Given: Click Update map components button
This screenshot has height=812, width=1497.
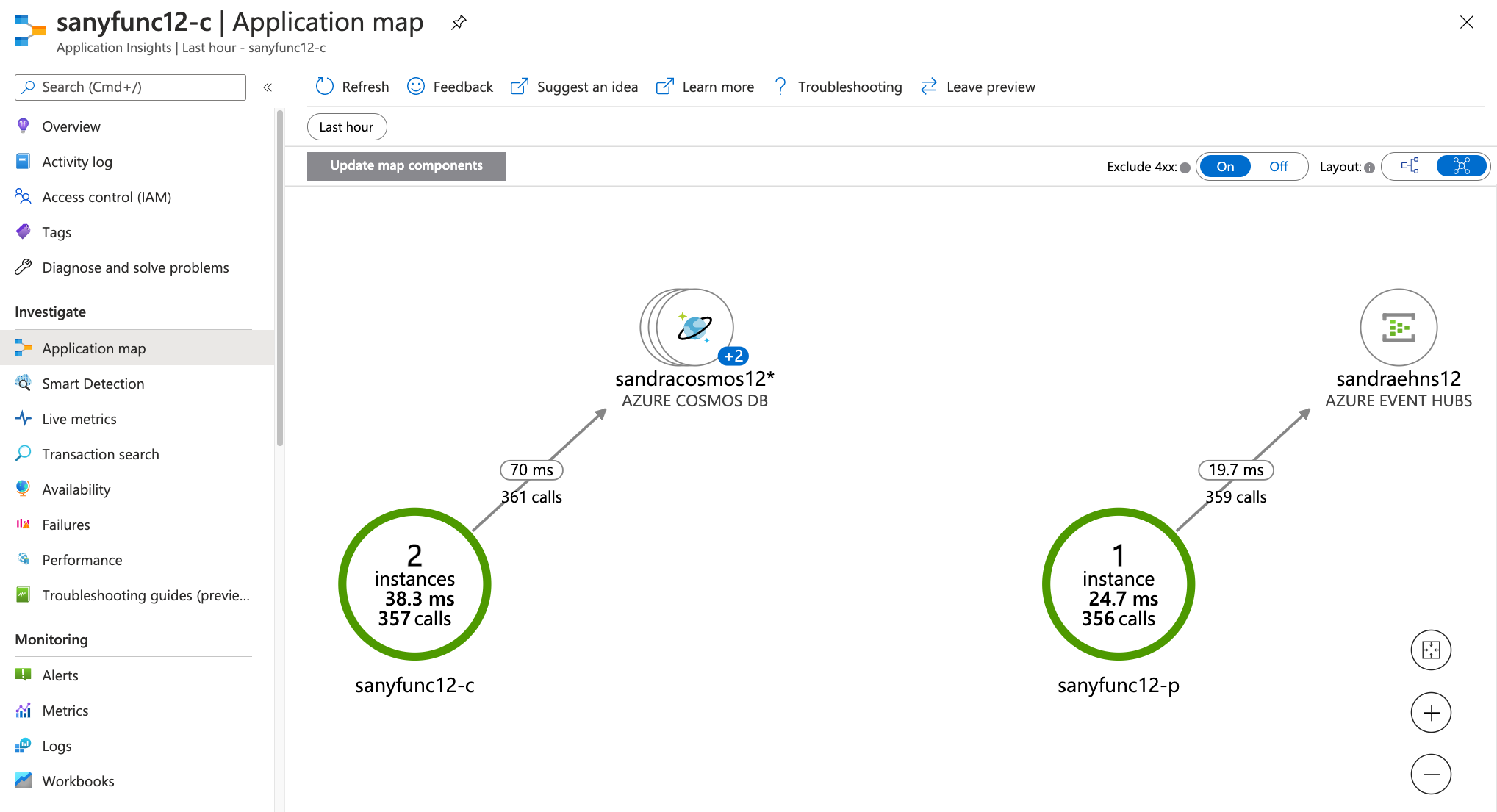Looking at the screenshot, I should [x=406, y=166].
